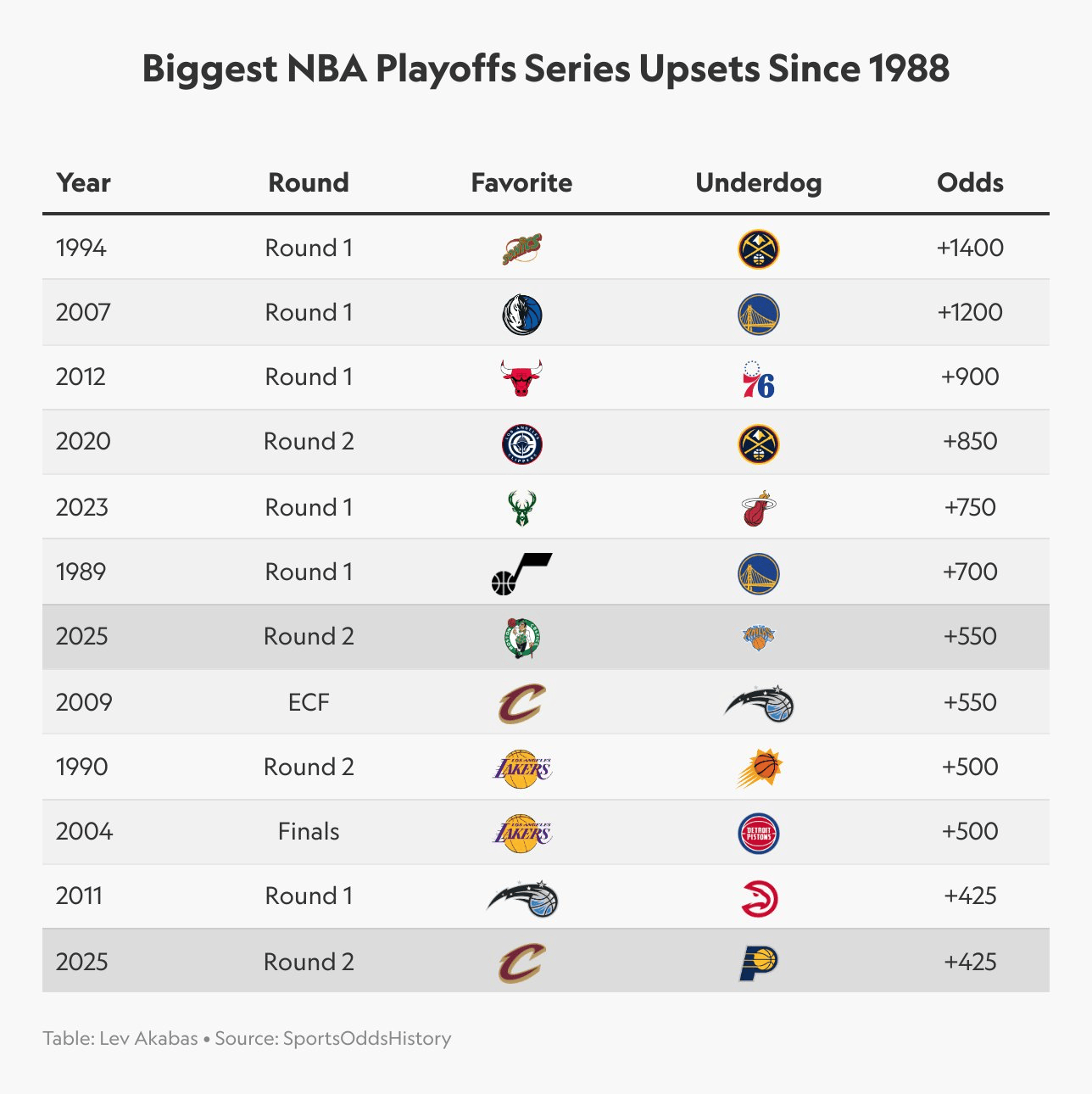
Task: Select the Detroit Pistons logo
Action: [x=758, y=833]
